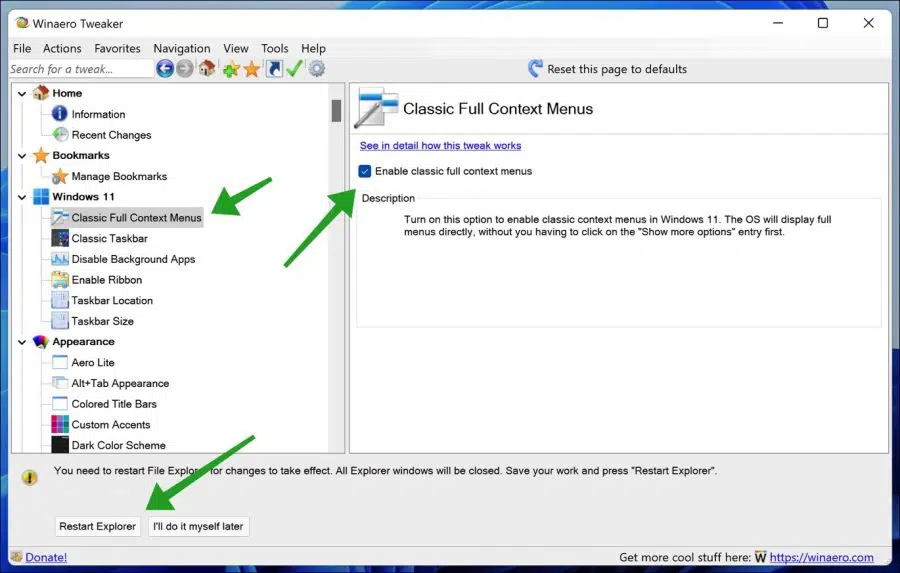The width and height of the screenshot is (900, 573).
Task: Select Disable Background Apps tree item
Action: coord(133,259)
